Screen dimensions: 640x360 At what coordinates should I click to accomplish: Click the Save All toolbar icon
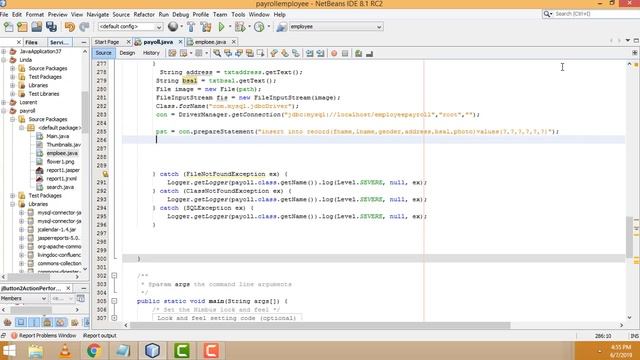click(x=51, y=27)
